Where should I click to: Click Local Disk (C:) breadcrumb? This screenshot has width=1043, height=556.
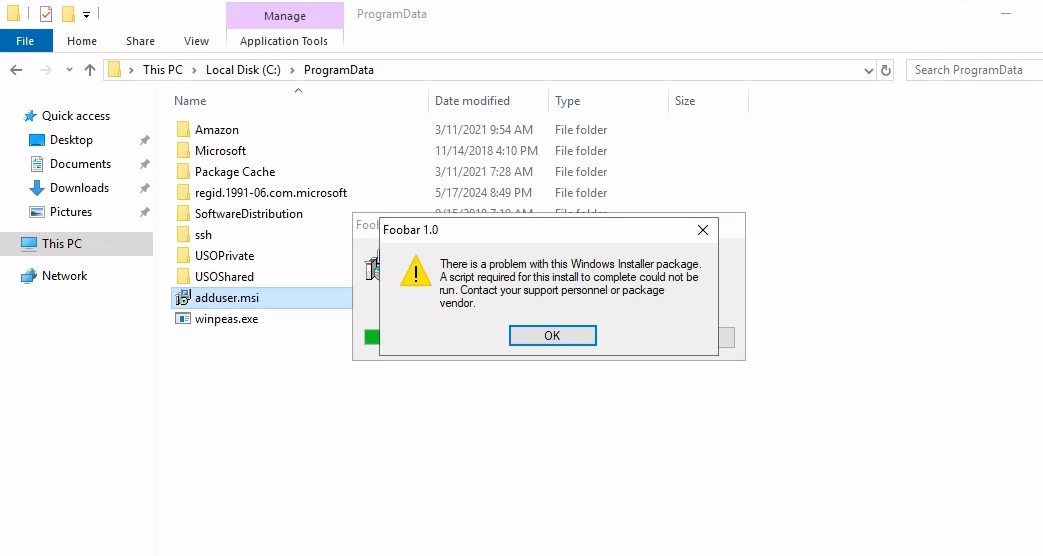coord(243,70)
